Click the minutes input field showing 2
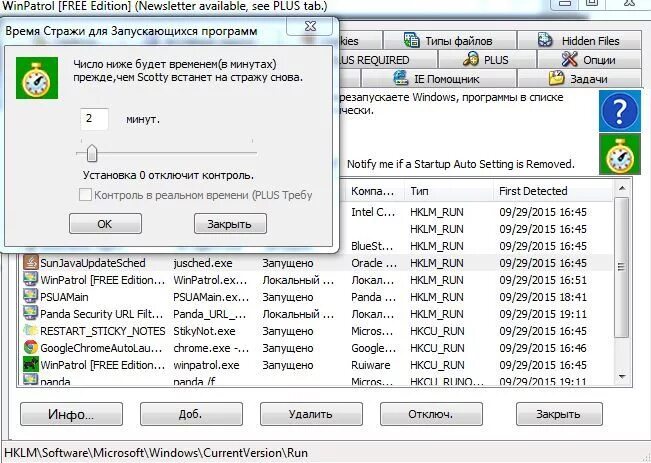The height and width of the screenshot is (463, 651). (x=94, y=119)
